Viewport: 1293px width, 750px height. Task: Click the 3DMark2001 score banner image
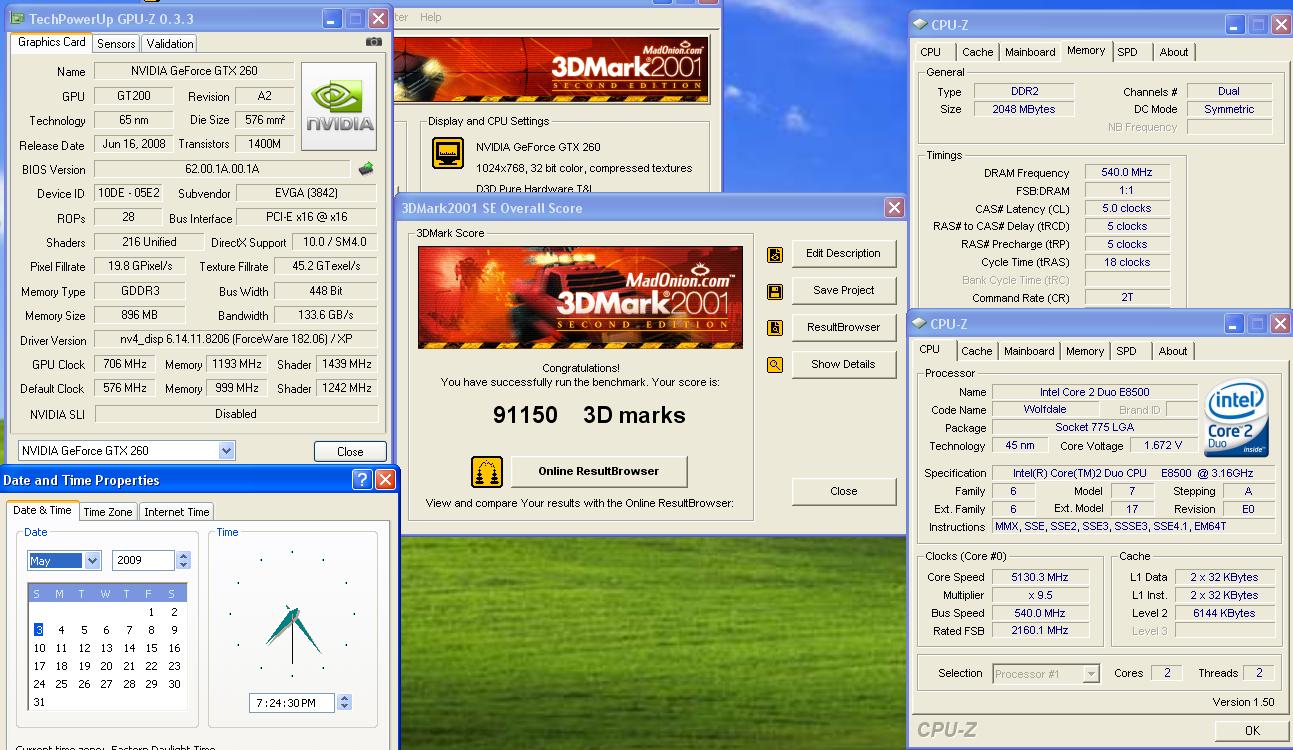coord(580,297)
